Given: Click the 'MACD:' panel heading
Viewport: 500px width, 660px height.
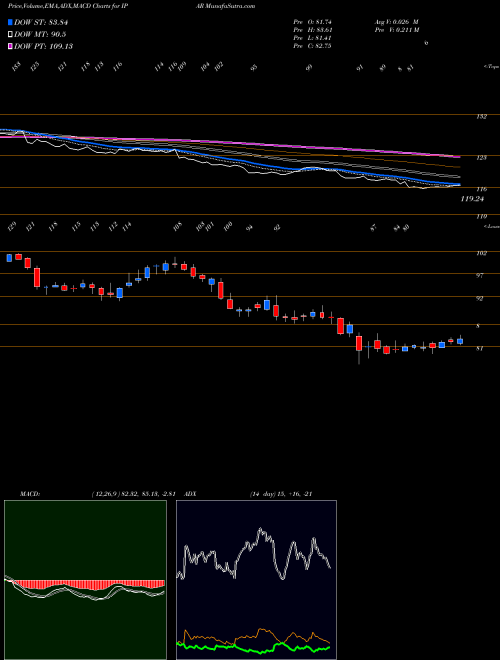Looking at the screenshot, I should coord(29,494).
